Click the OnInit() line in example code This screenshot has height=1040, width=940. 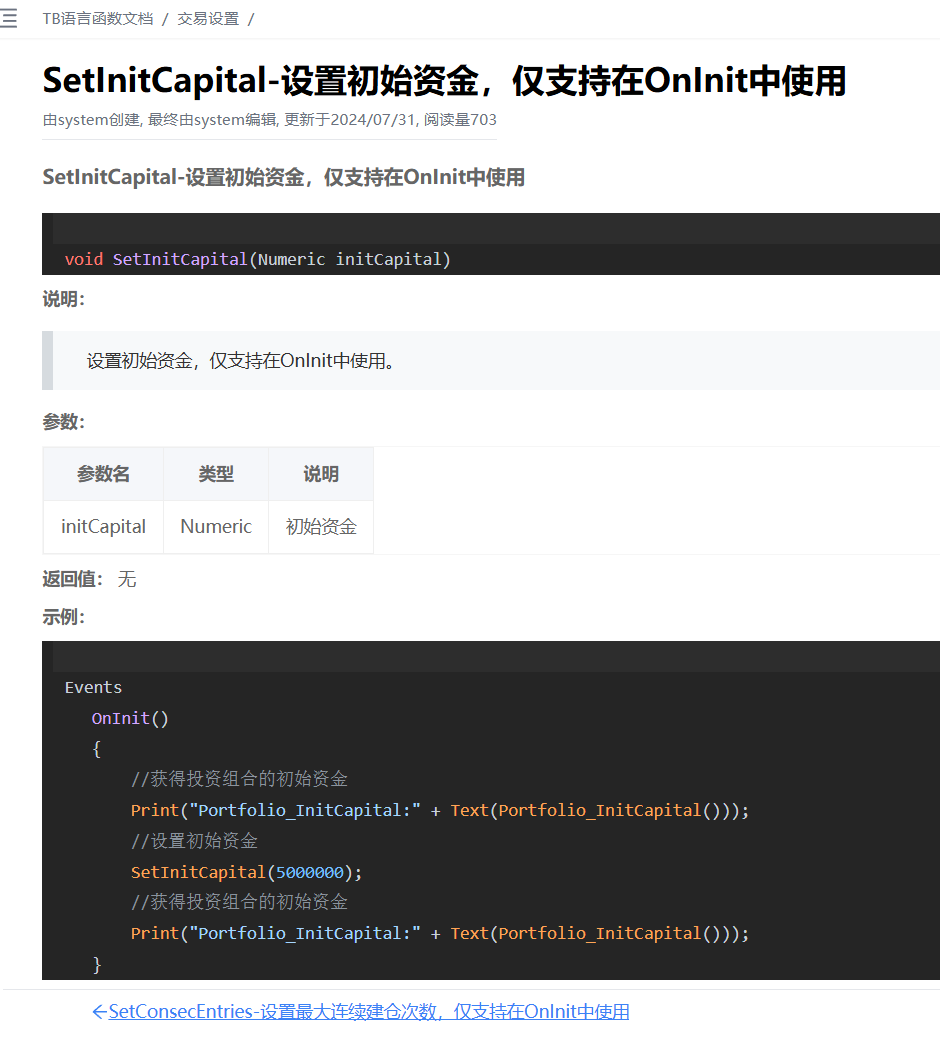[x=130, y=719]
